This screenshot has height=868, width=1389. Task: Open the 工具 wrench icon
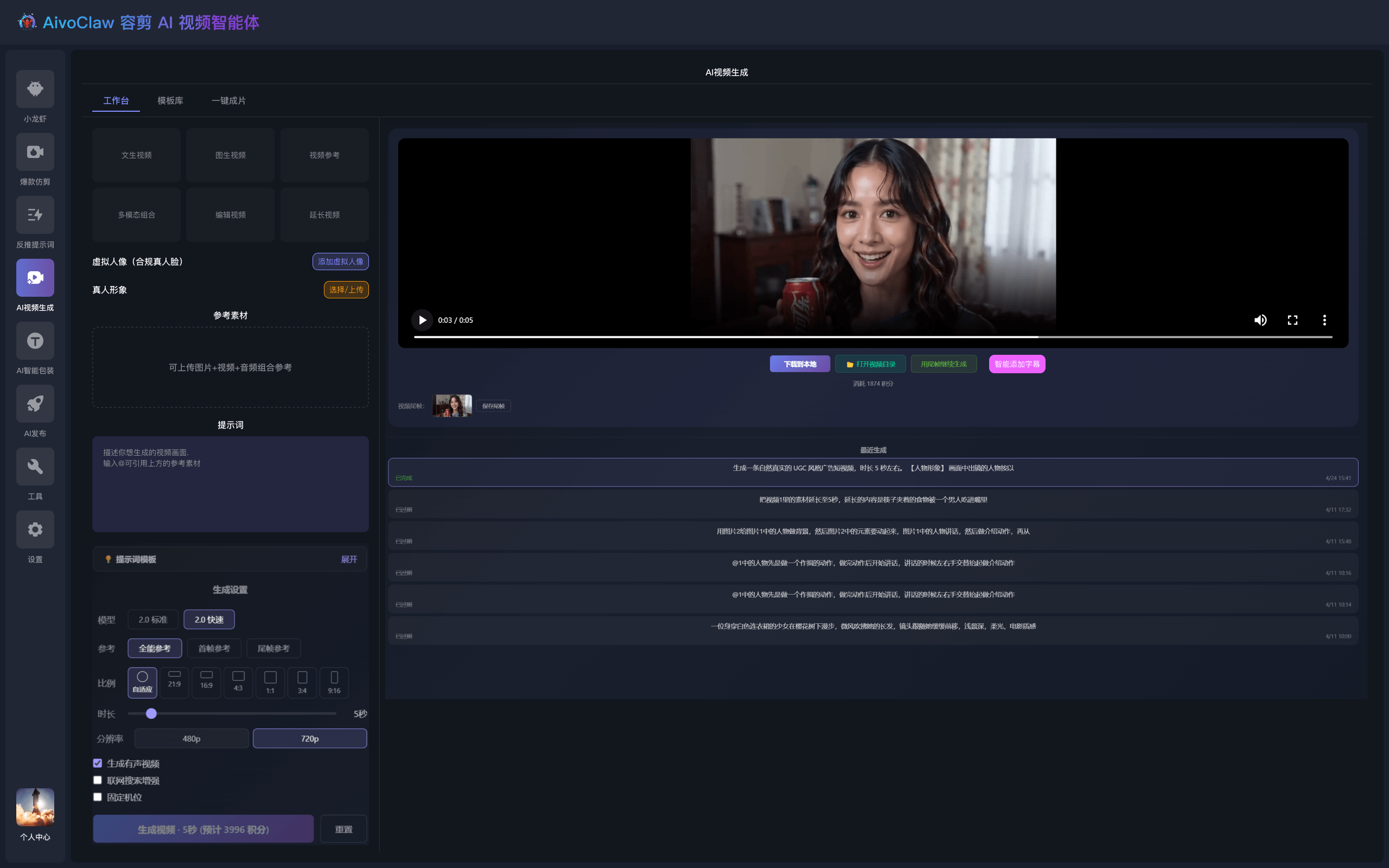pyautogui.click(x=35, y=467)
